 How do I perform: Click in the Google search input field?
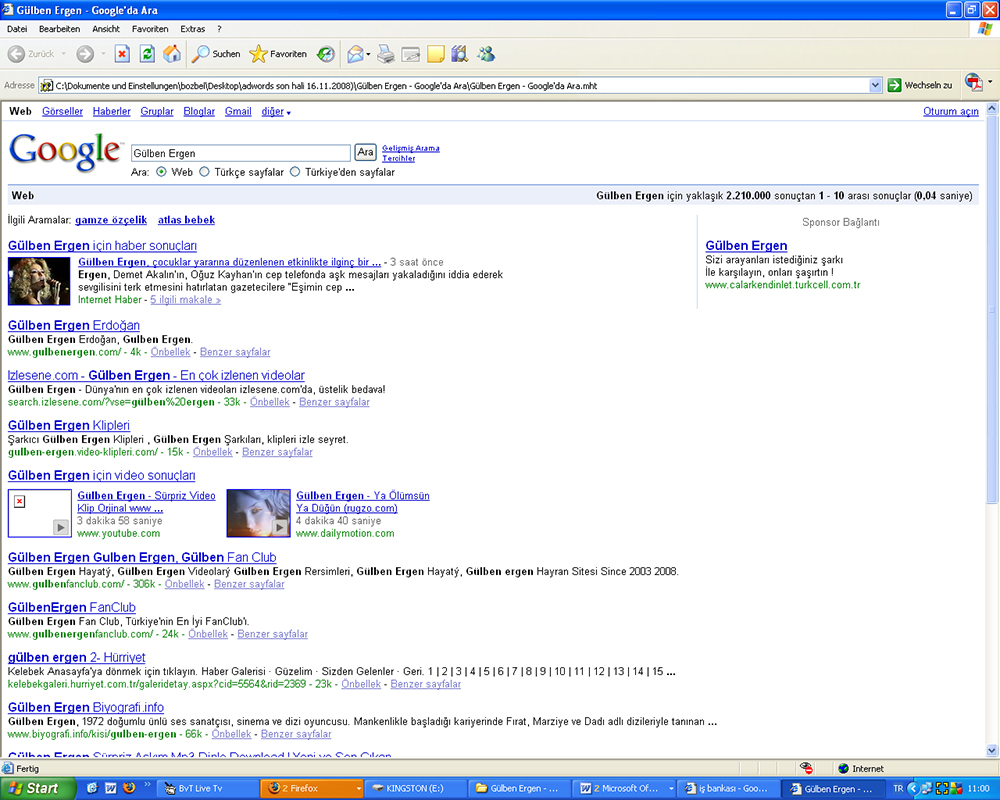pos(240,153)
